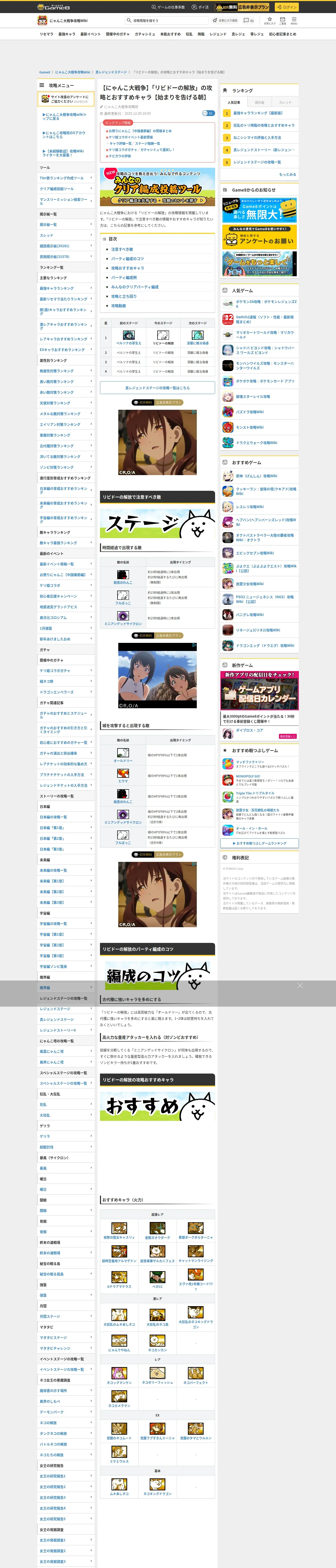336x1568 pixels.
Task: Expand 最新イベント情報一覧 sidebar item
Action: [66, 564]
